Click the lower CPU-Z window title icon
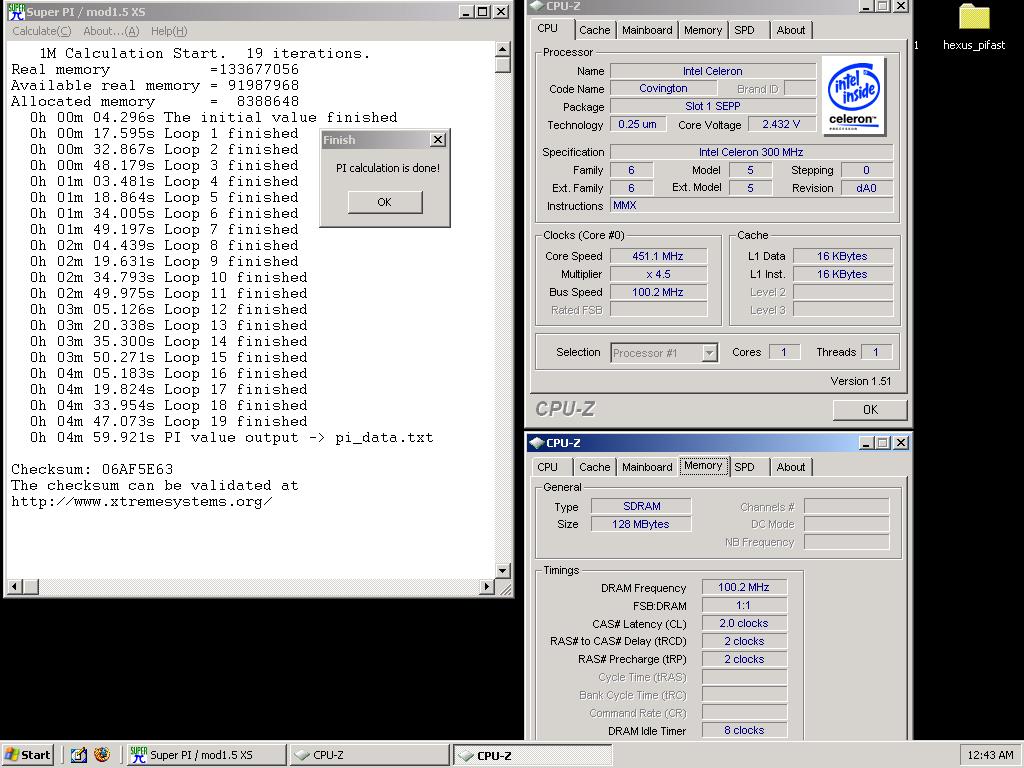This screenshot has width=1024, height=768. [537, 443]
